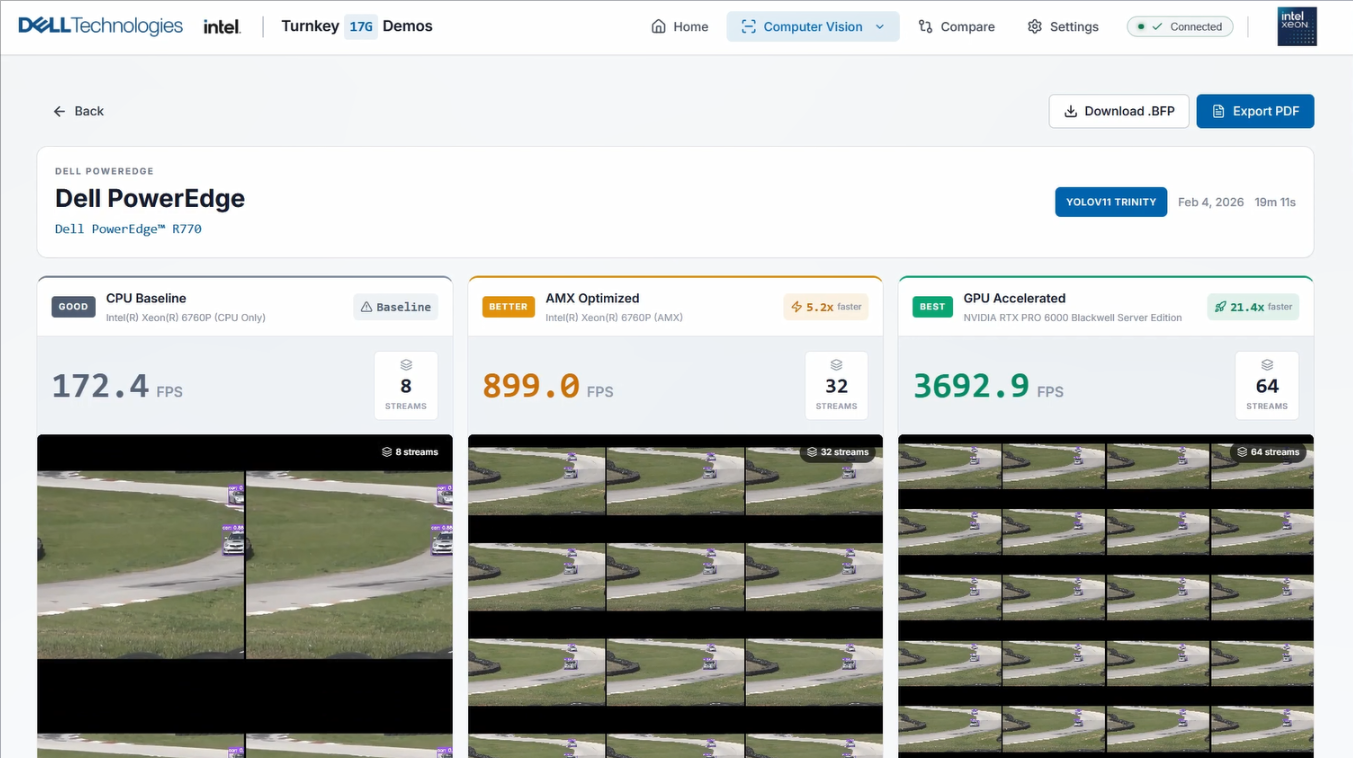Click the Intel logo in header
Image resolution: width=1353 pixels, height=758 pixels.
click(222, 27)
